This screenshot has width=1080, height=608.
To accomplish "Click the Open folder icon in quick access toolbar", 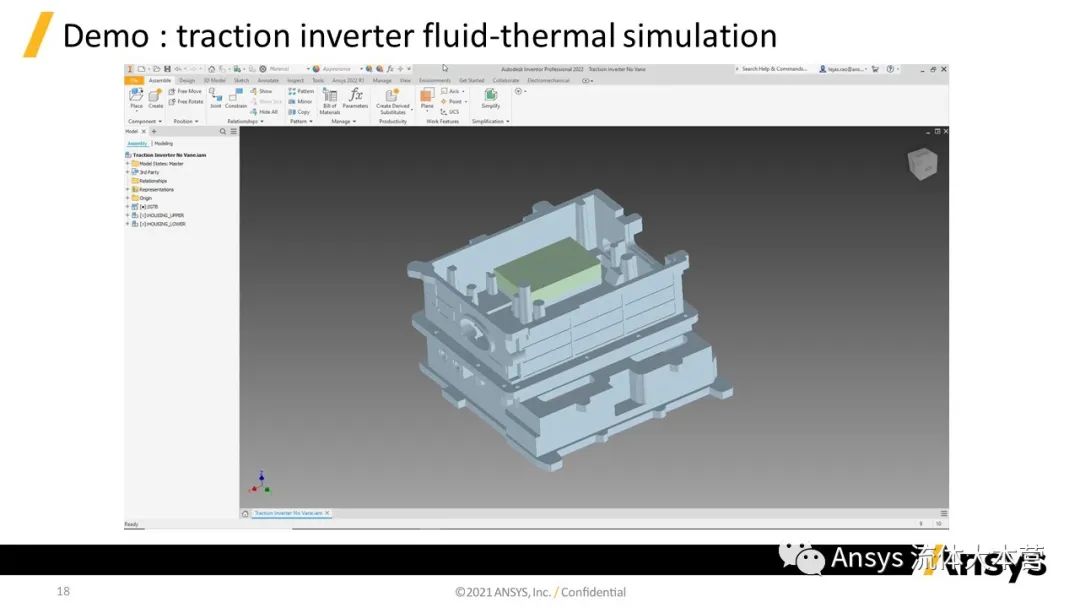I will (x=156, y=69).
